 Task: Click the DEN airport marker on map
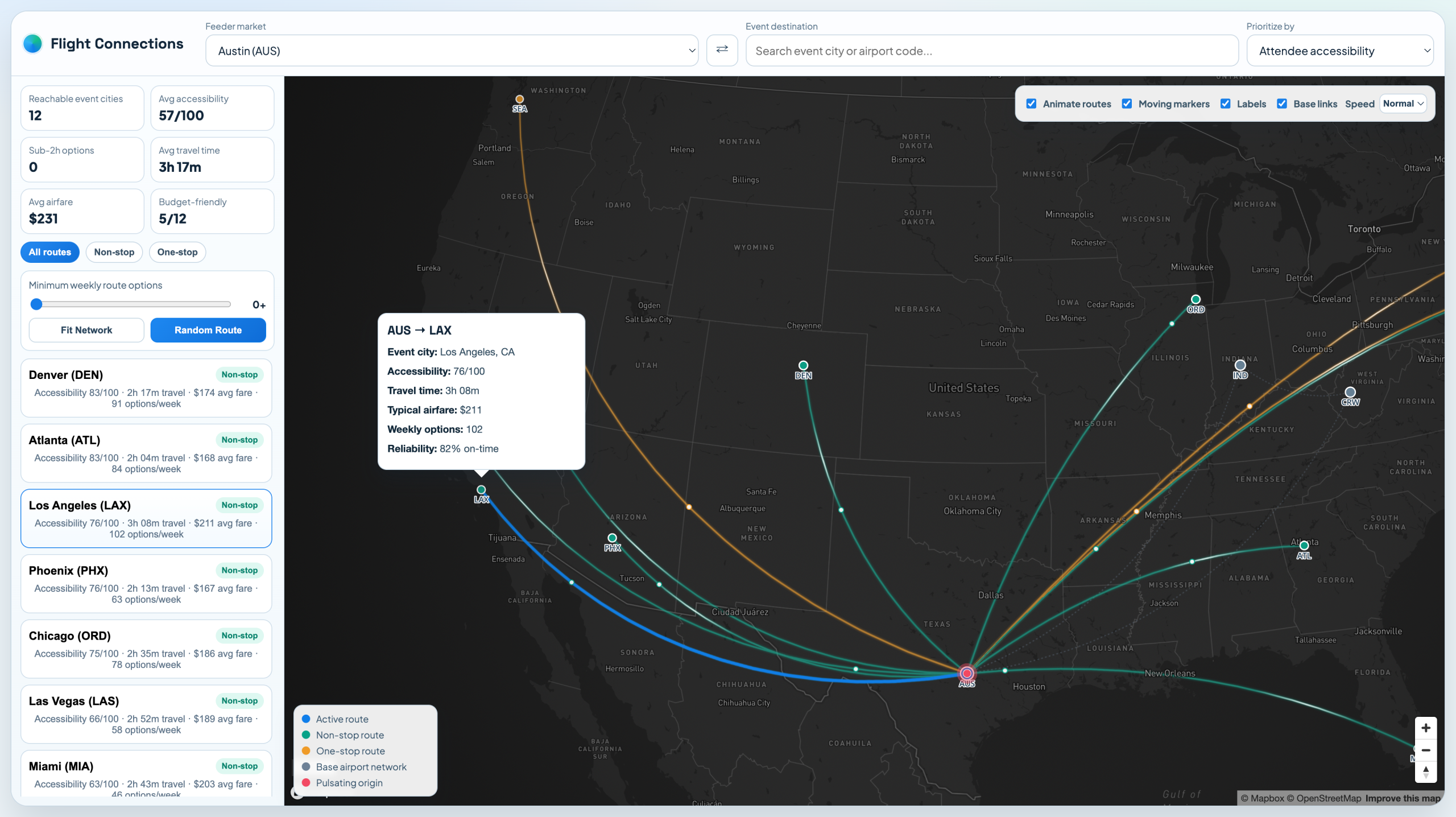pos(803,365)
